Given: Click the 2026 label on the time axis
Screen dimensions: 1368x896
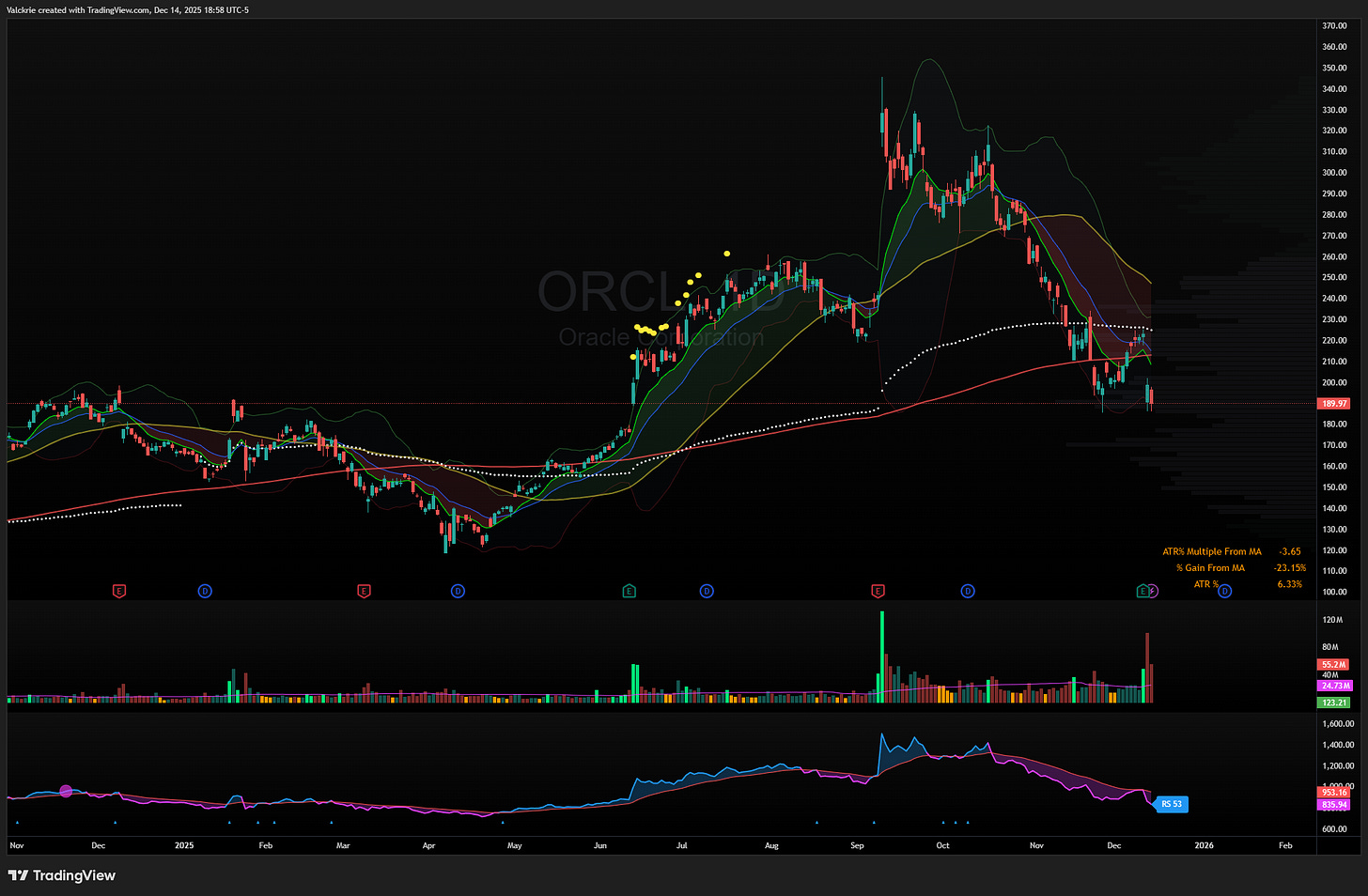Looking at the screenshot, I should tap(1204, 845).
